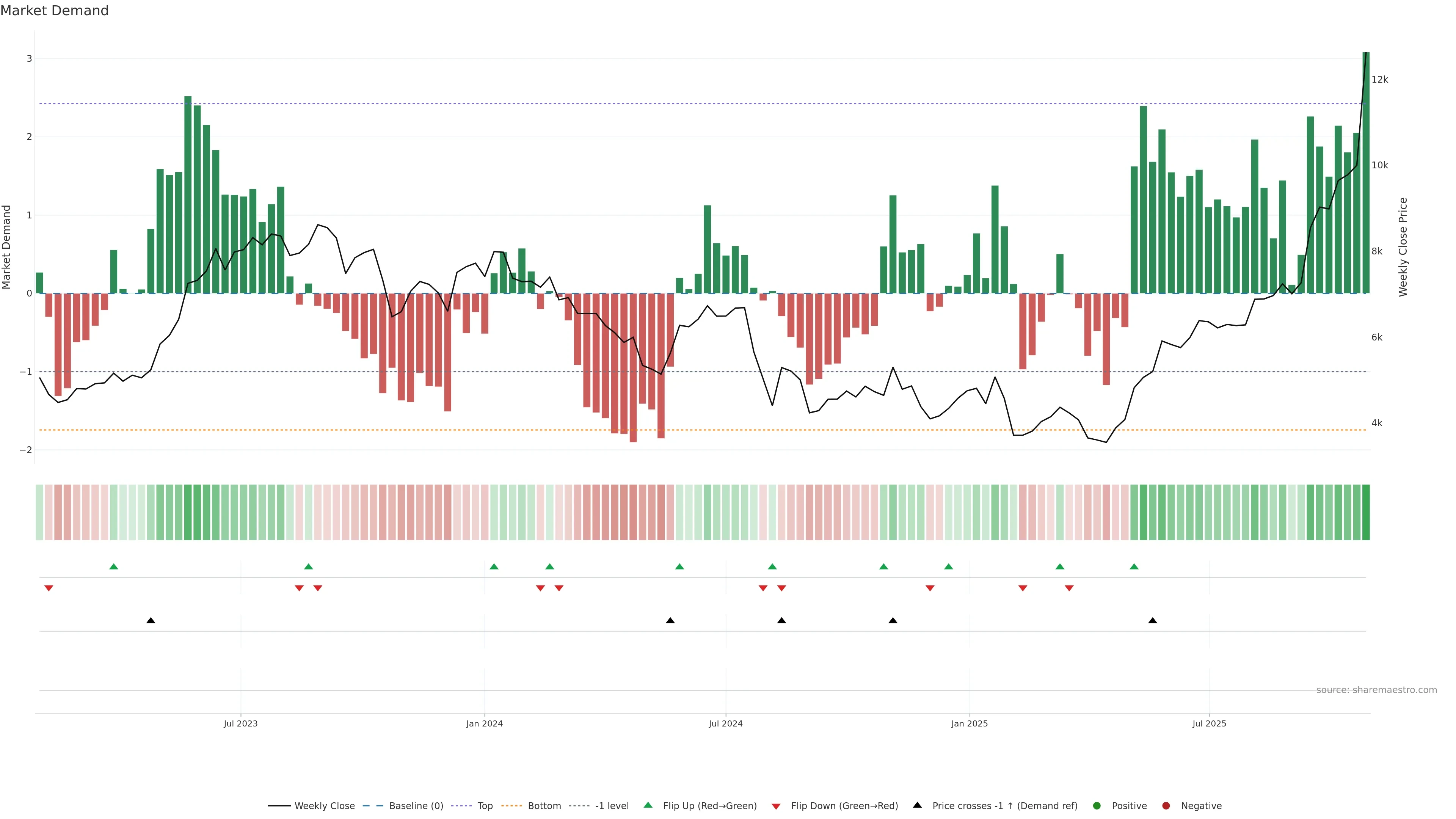This screenshot has width=1456, height=819.
Task: Click the -1 level legend item
Action: (x=612, y=806)
